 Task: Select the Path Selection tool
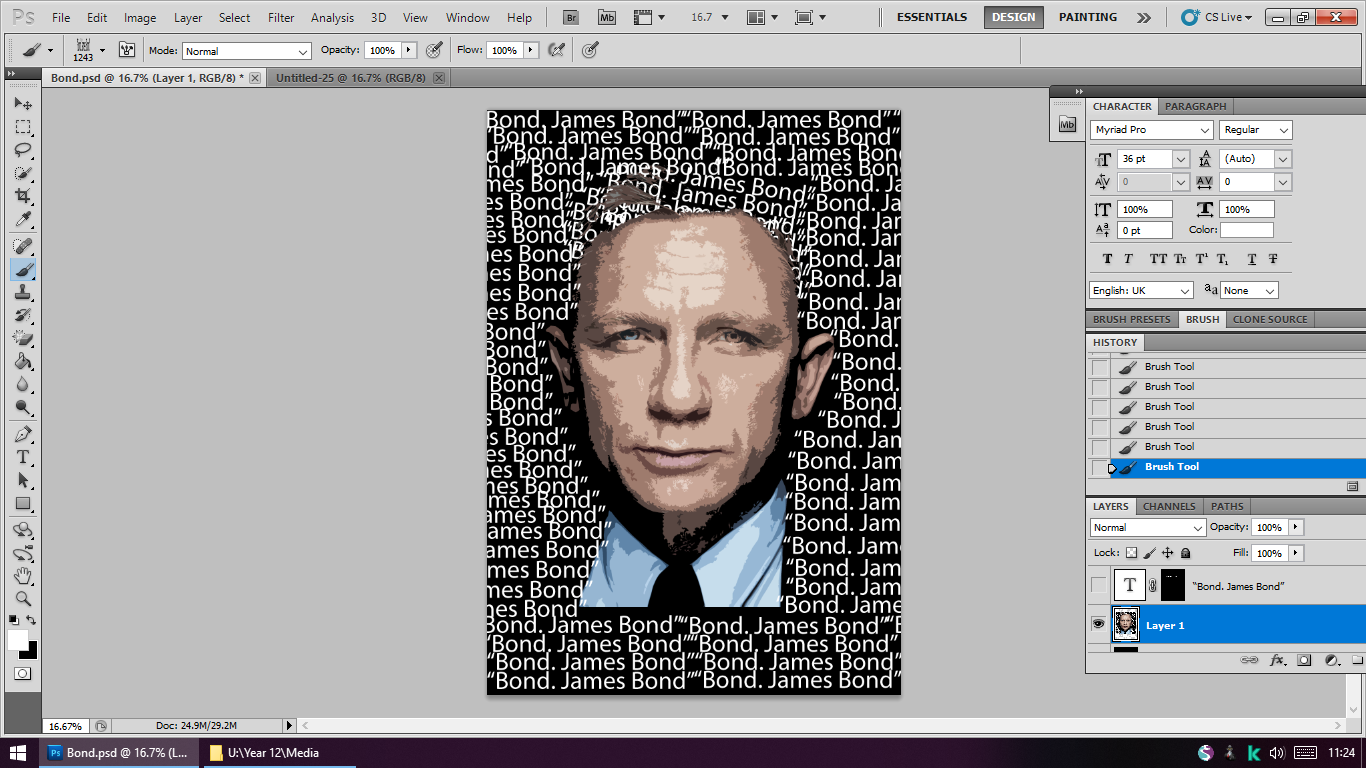click(23, 480)
